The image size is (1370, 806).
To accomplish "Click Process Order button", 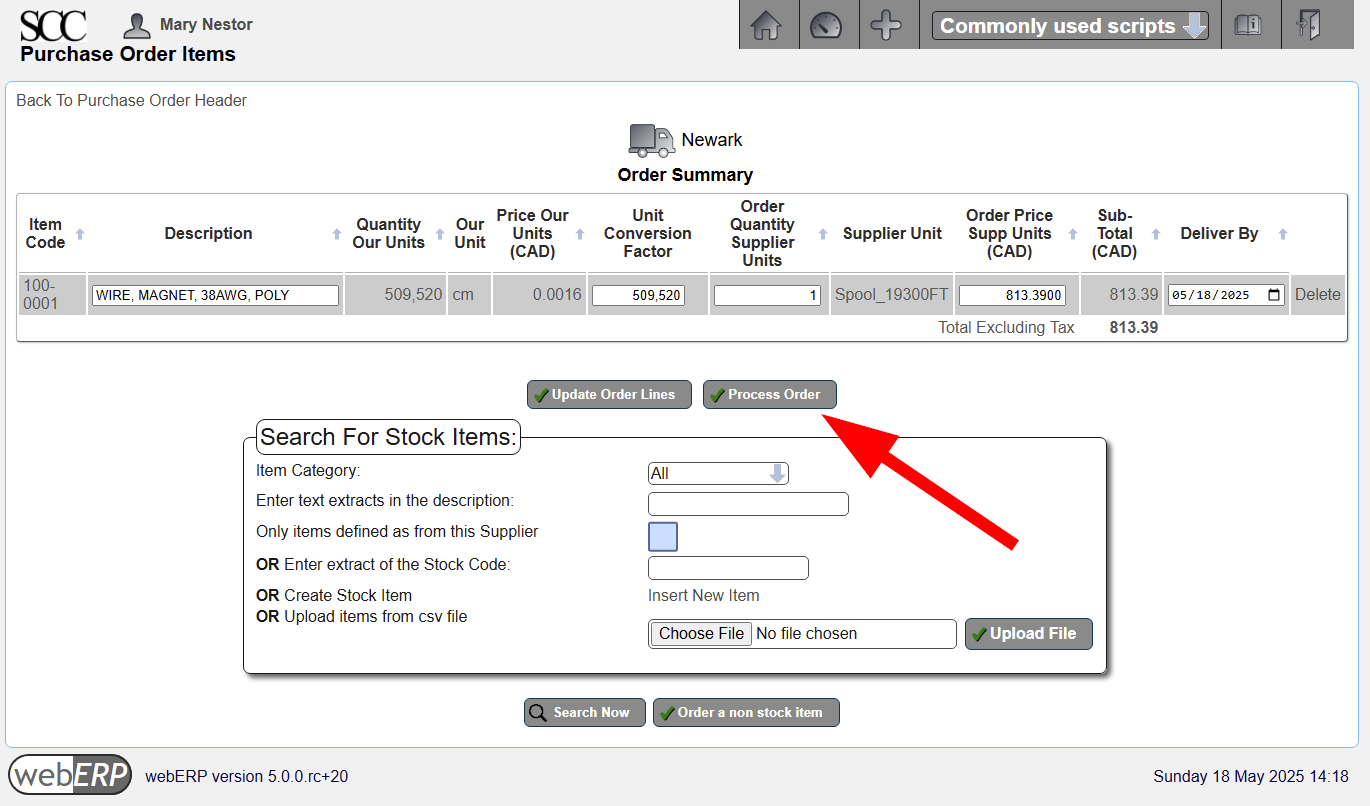I will (x=770, y=395).
